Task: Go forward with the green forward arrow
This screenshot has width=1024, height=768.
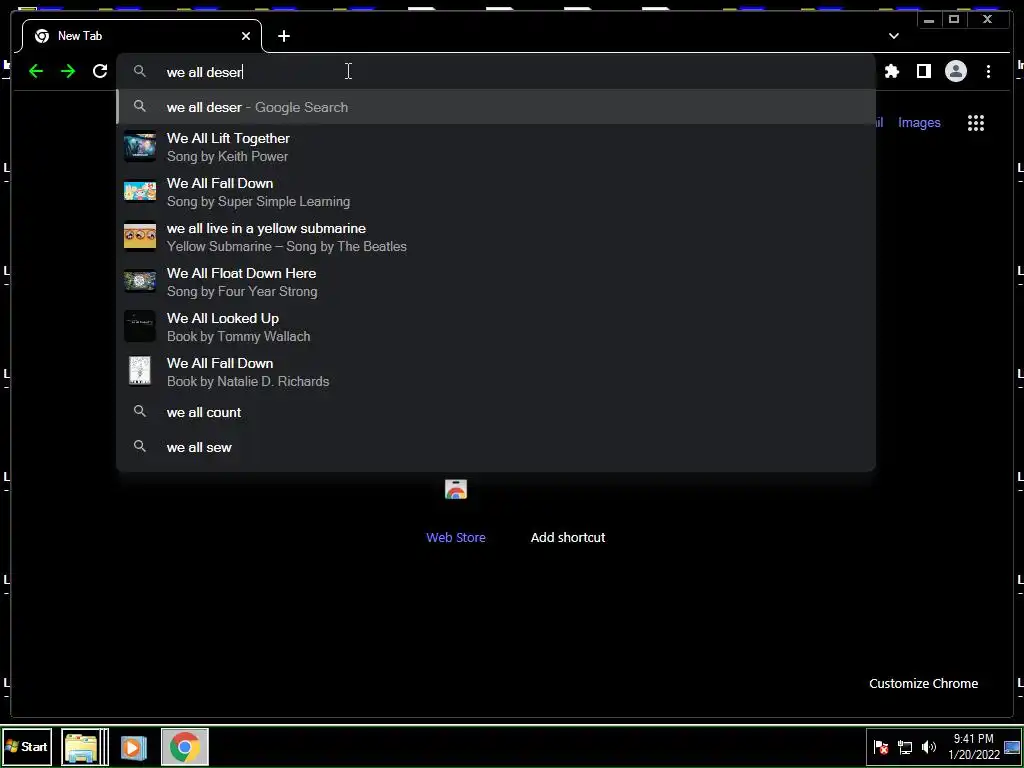Action: [68, 71]
